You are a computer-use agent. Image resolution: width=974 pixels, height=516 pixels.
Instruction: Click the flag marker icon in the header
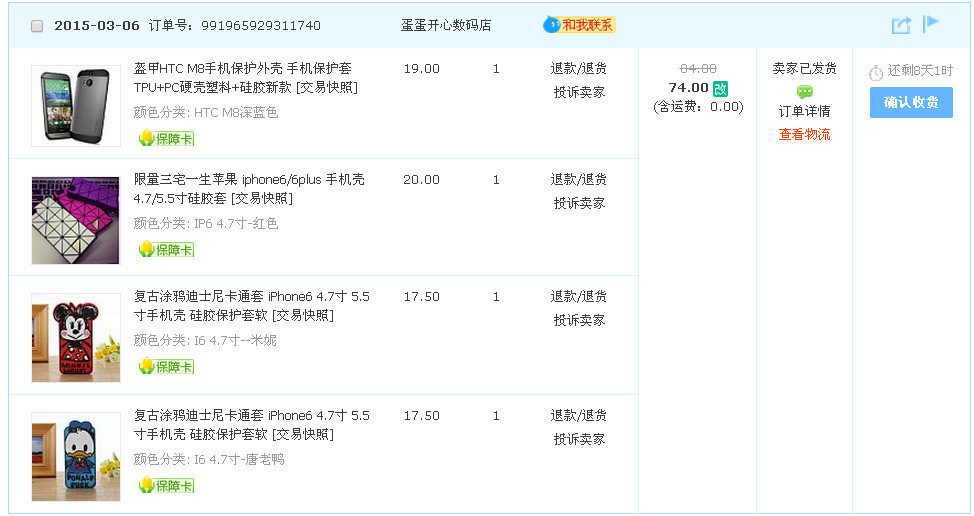point(931,24)
